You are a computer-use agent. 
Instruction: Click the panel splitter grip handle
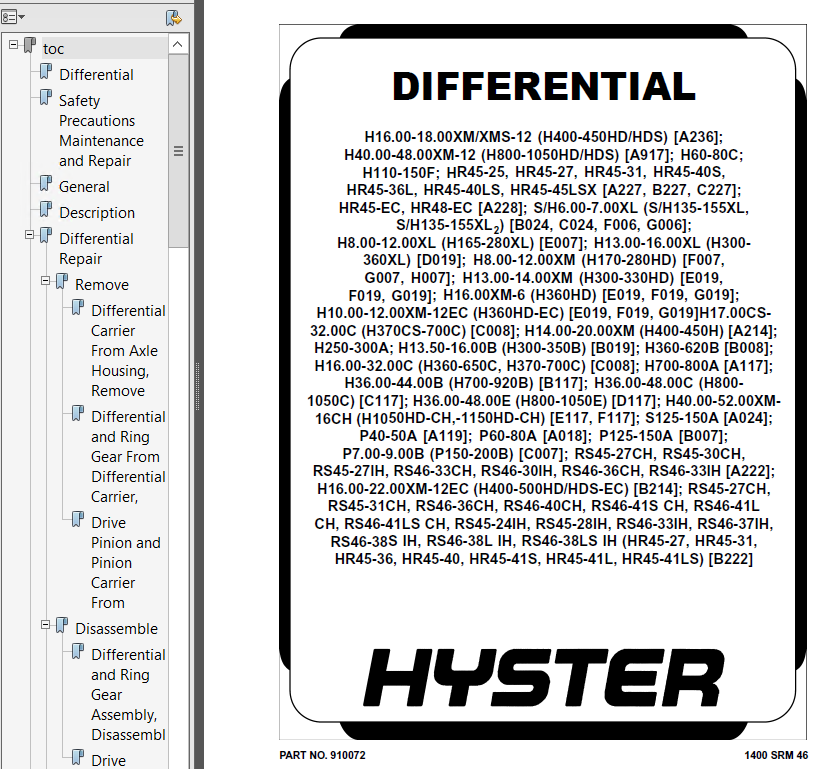coord(198,386)
